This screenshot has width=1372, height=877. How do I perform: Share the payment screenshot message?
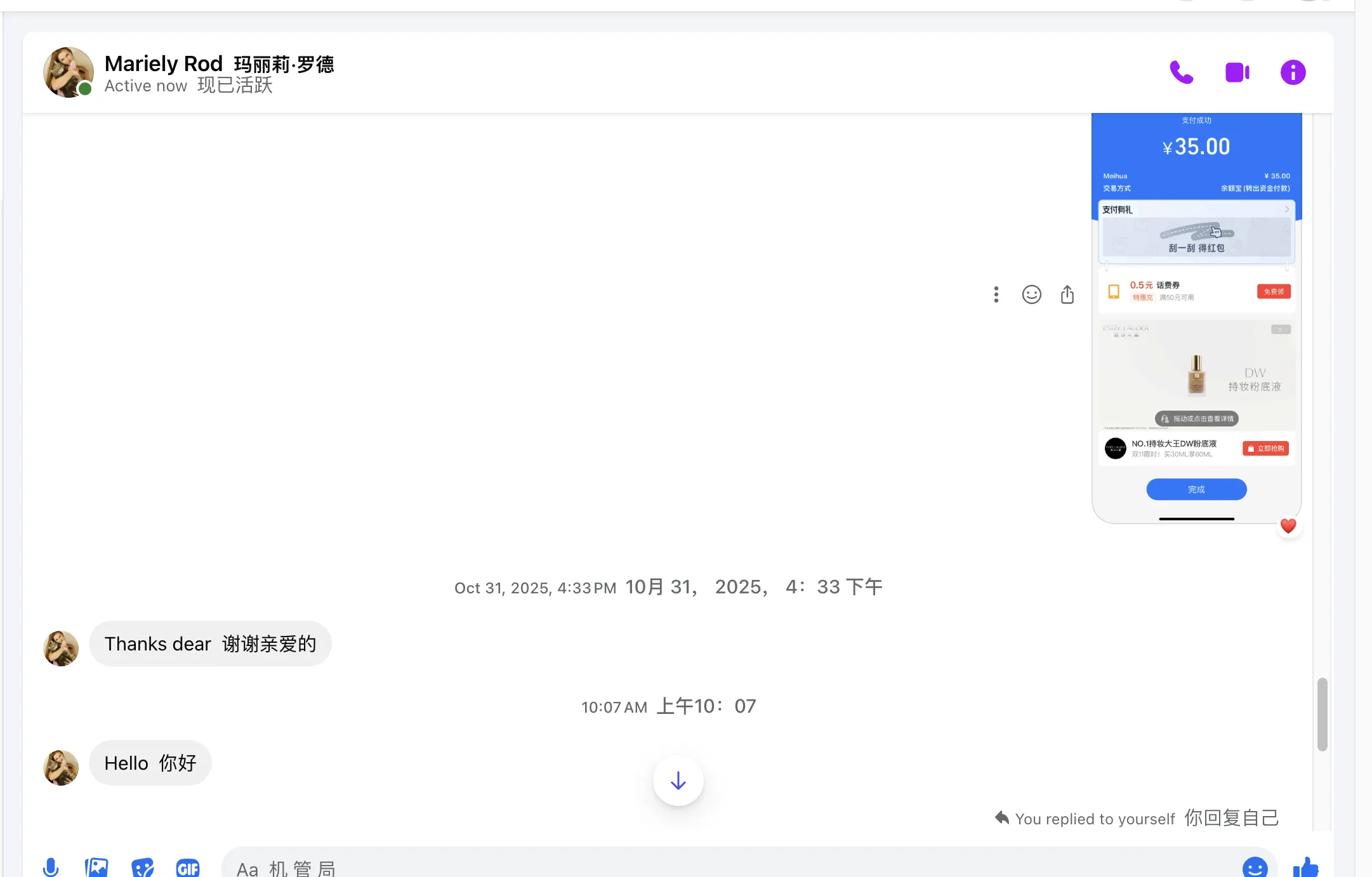click(x=1067, y=294)
